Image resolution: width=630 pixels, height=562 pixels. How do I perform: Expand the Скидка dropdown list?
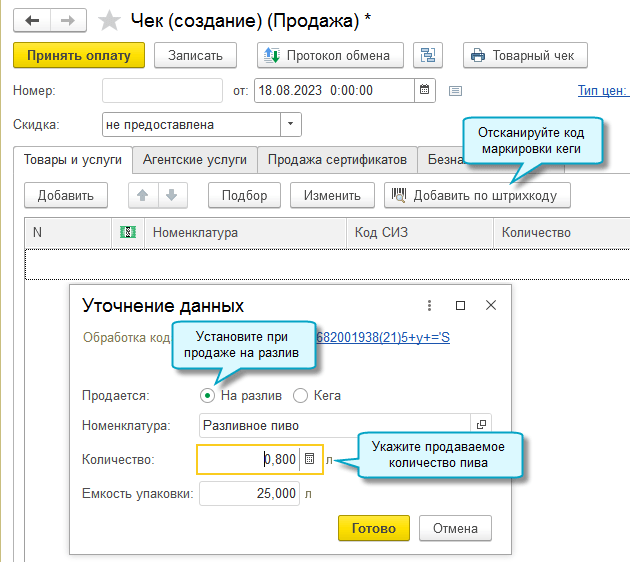(x=290, y=125)
